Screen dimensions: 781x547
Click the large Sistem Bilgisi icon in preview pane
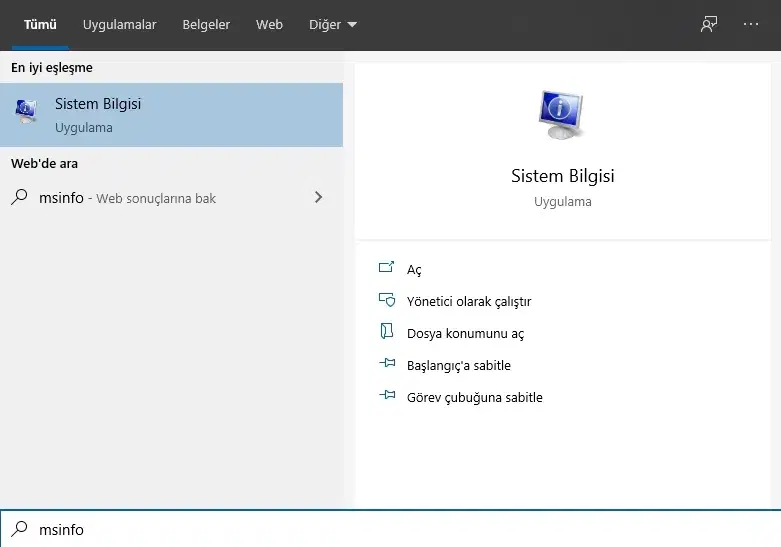click(x=561, y=115)
